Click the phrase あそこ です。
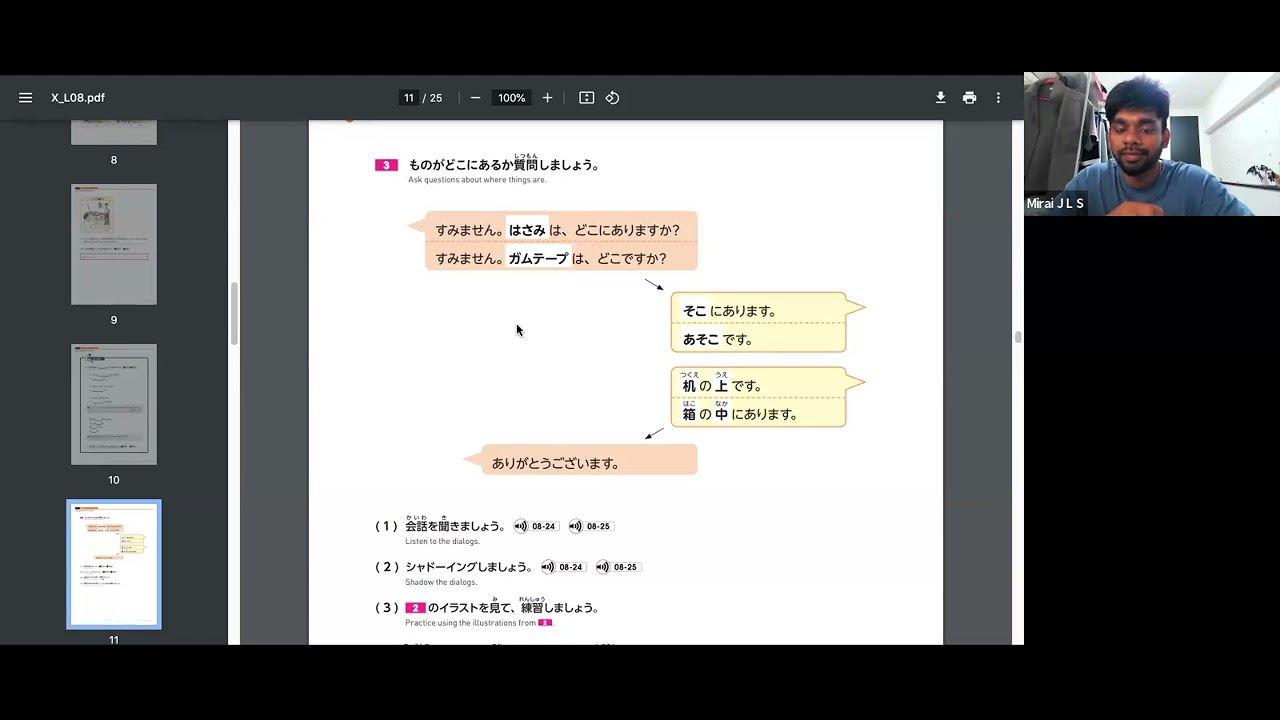Image resolution: width=1280 pixels, height=720 pixels. (x=717, y=339)
